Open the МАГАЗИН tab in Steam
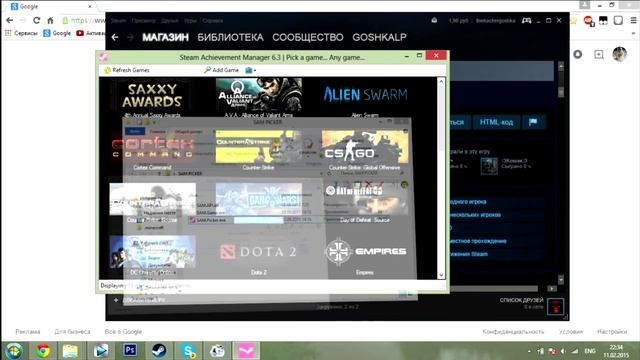The image size is (640, 360). 165,37
